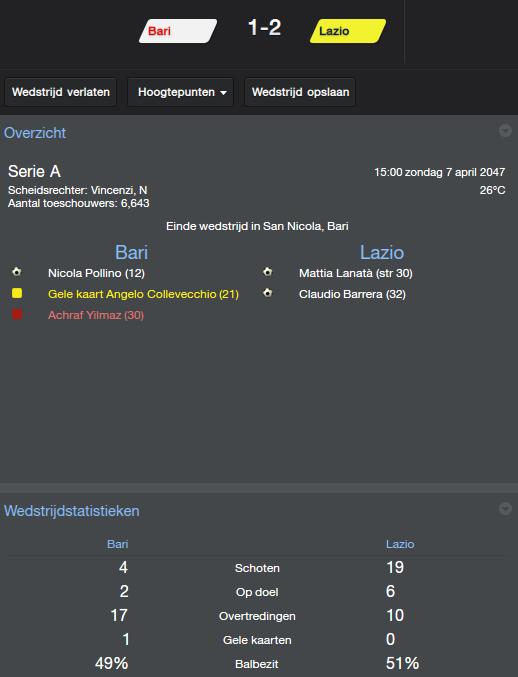Collapse the Wedstrijdstatistieken panel arrow
Viewport: 518px width, 677px height.
(x=505, y=509)
